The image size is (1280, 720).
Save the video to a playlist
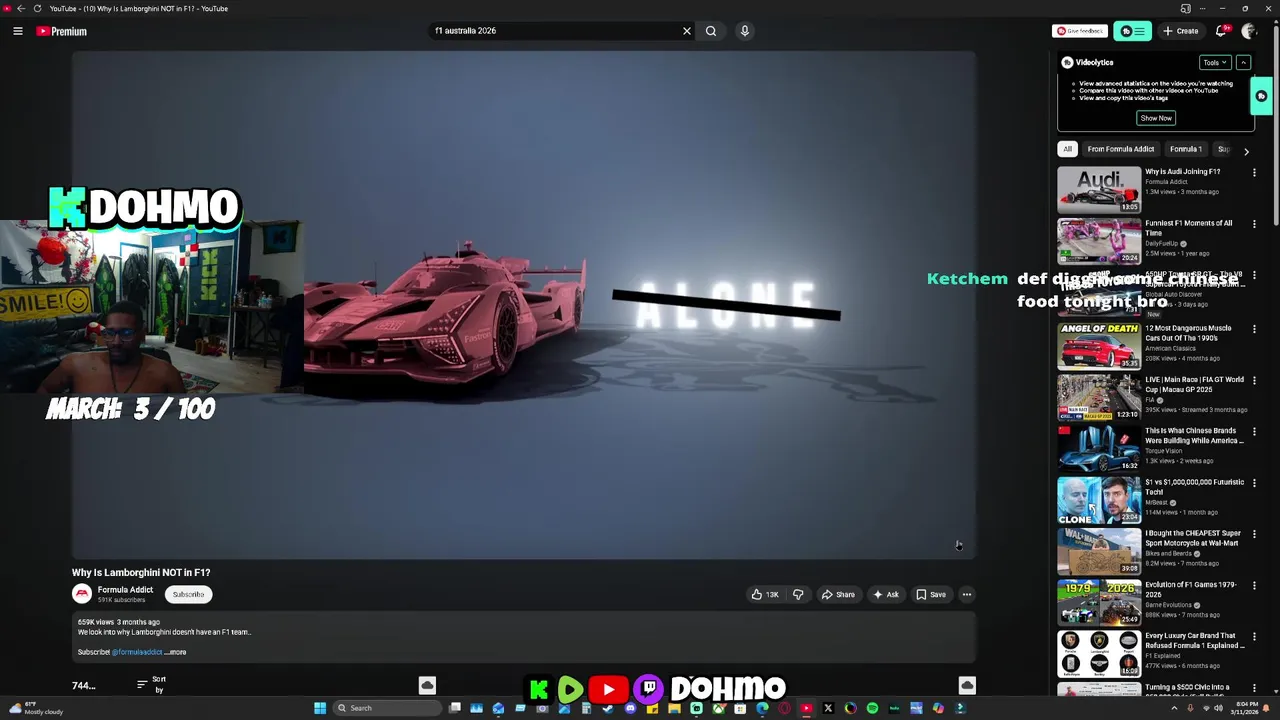[931, 594]
